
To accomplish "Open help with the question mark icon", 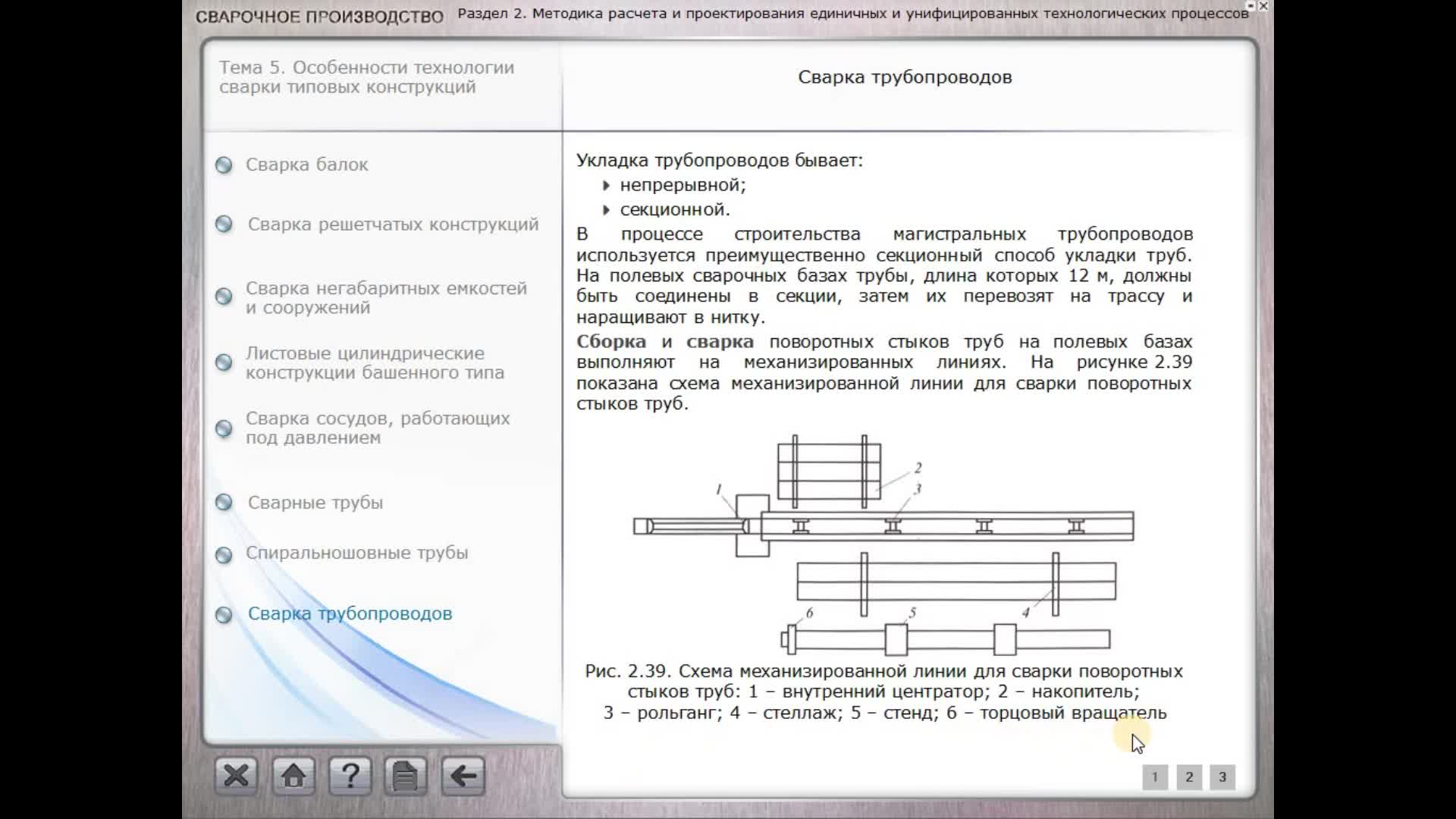I will (x=350, y=776).
